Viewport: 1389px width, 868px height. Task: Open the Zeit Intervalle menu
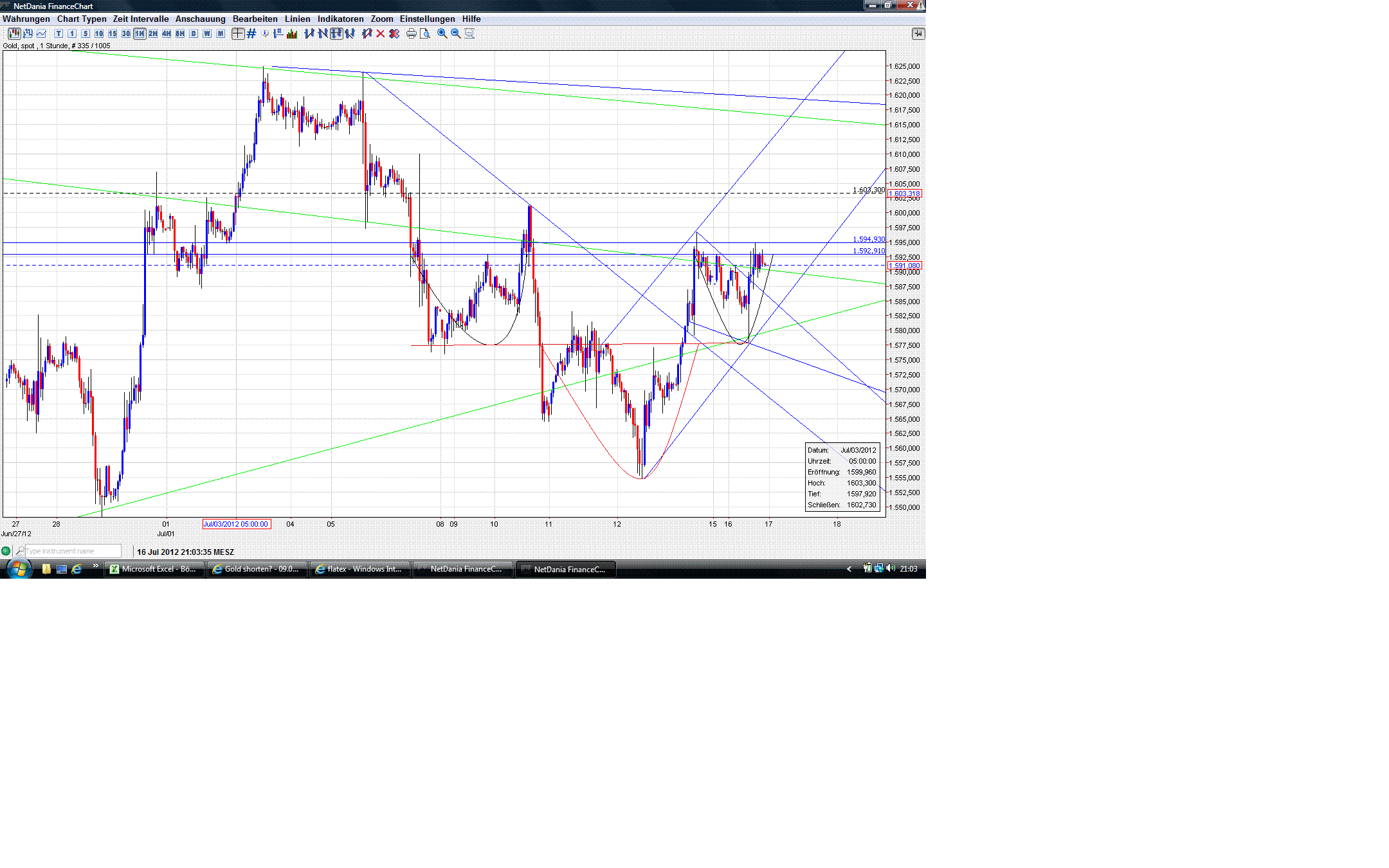[x=140, y=19]
